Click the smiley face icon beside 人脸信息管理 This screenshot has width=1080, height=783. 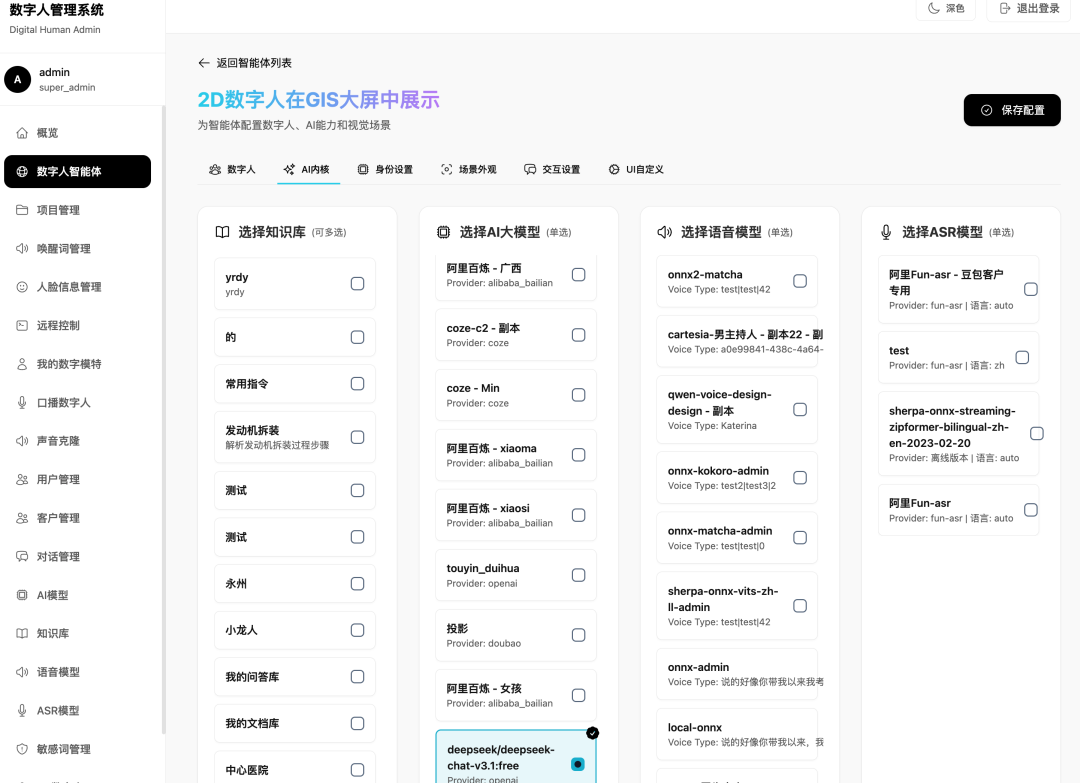pos(22,287)
